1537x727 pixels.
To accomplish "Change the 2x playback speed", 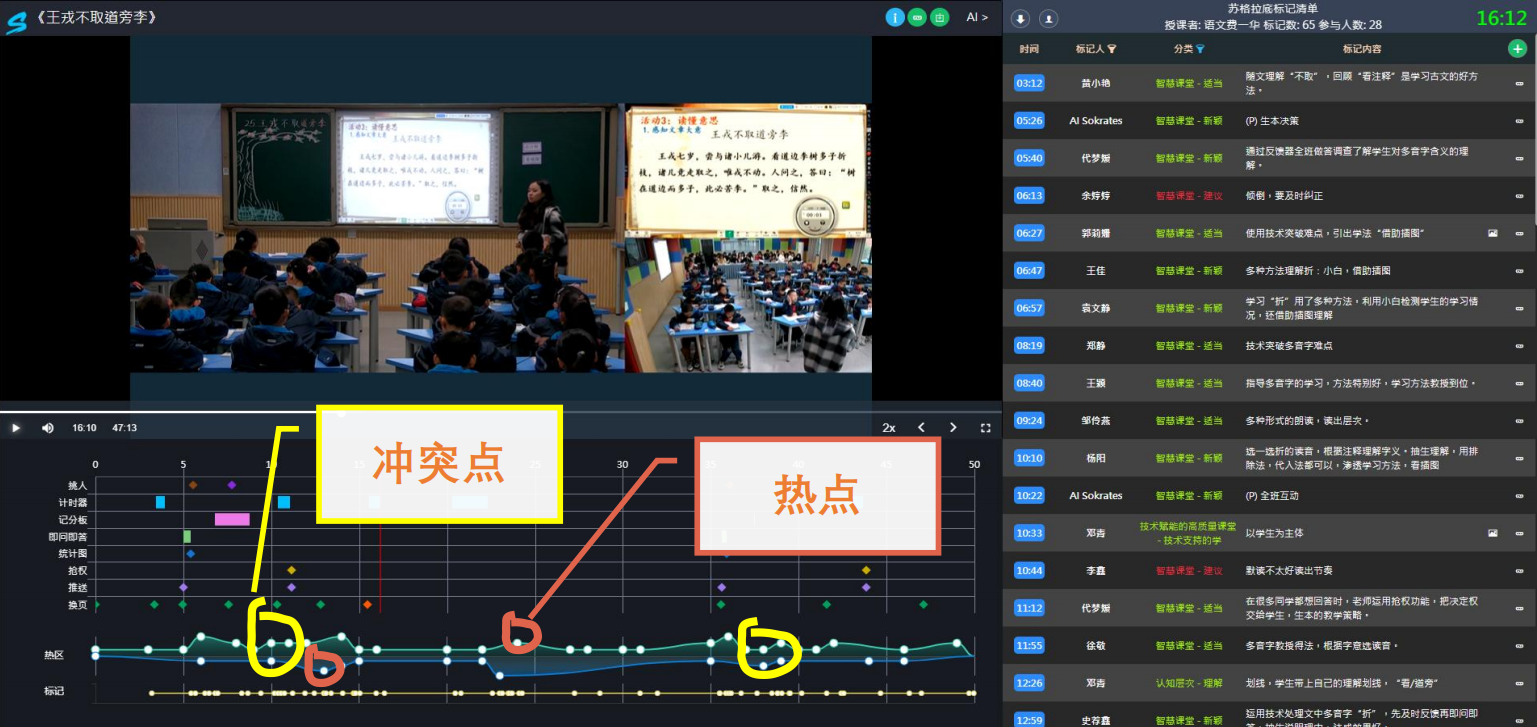I will (x=888, y=428).
